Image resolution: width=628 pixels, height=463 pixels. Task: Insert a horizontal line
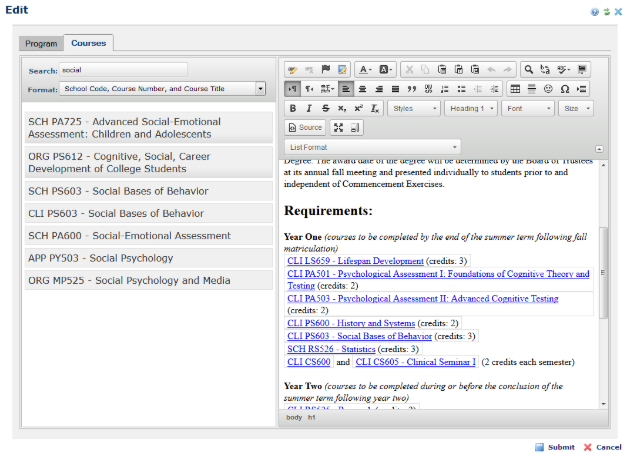click(x=532, y=89)
